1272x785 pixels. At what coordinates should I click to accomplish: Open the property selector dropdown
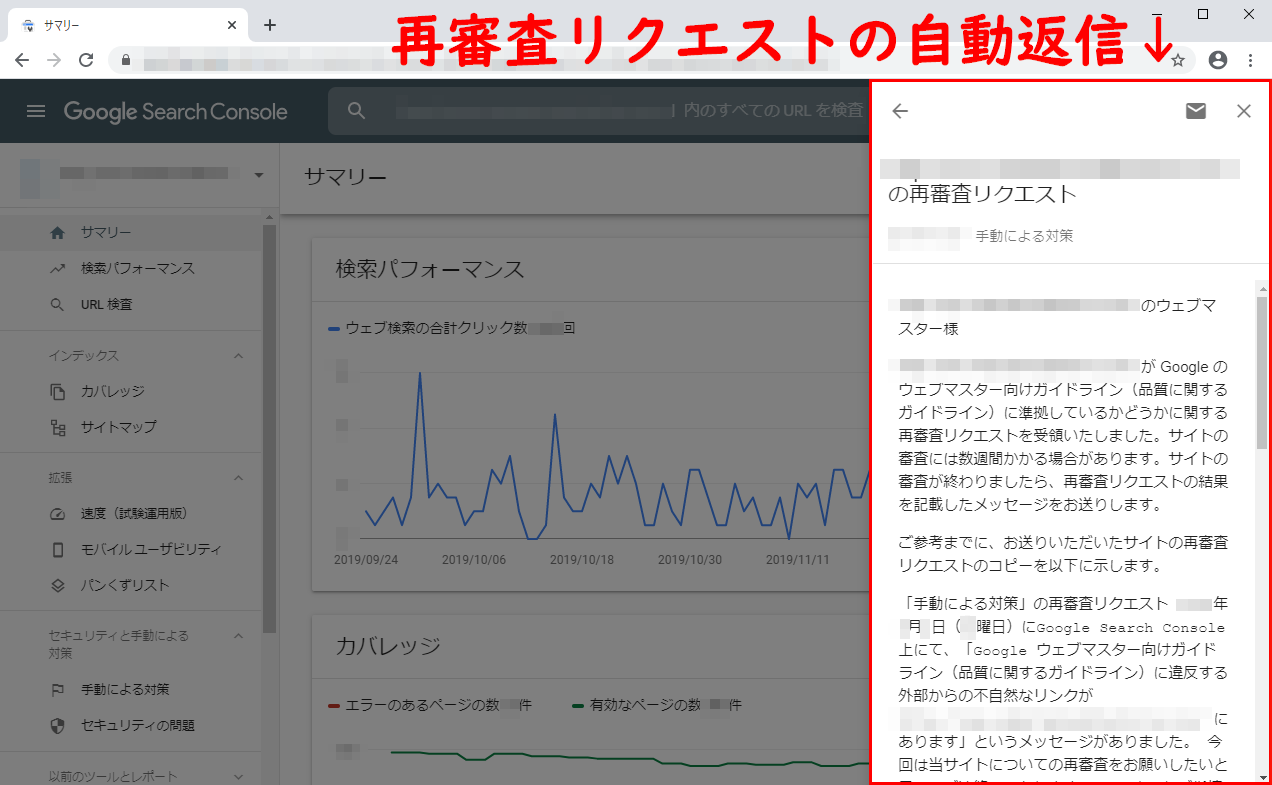tap(259, 175)
